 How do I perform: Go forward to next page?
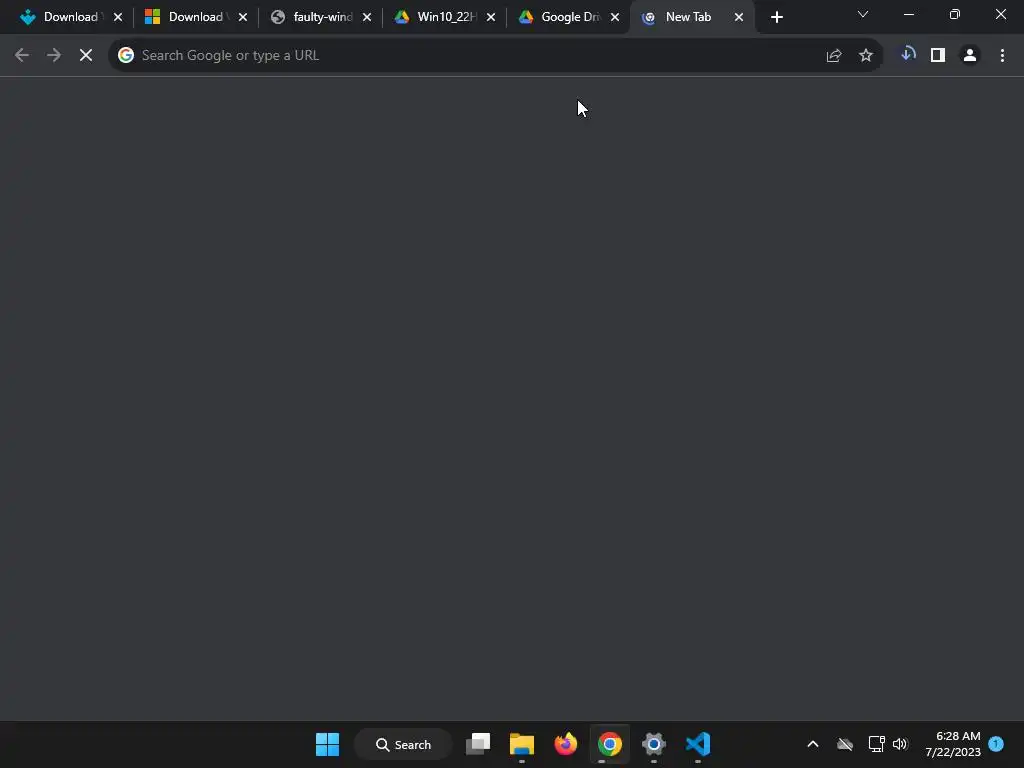(x=54, y=56)
